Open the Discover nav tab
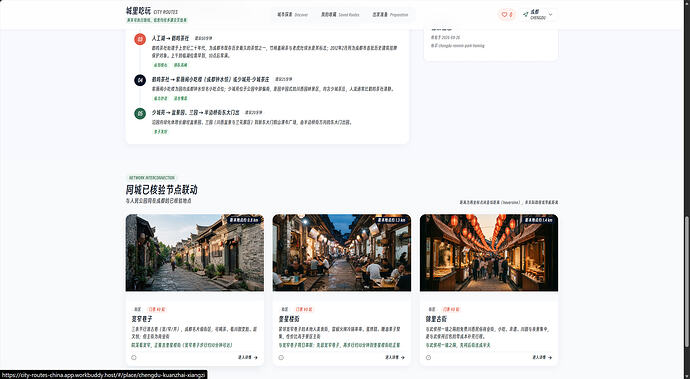 (292, 15)
